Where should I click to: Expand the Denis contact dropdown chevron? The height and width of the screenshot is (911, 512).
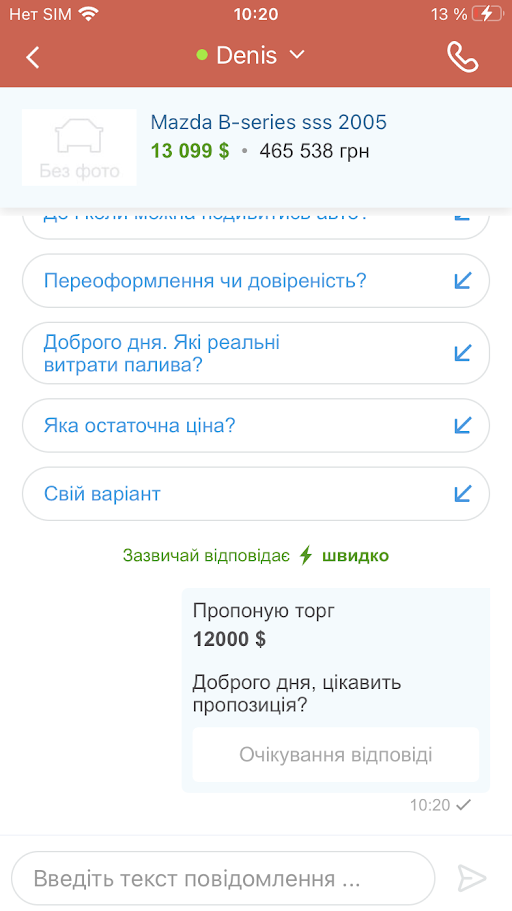tap(297, 55)
